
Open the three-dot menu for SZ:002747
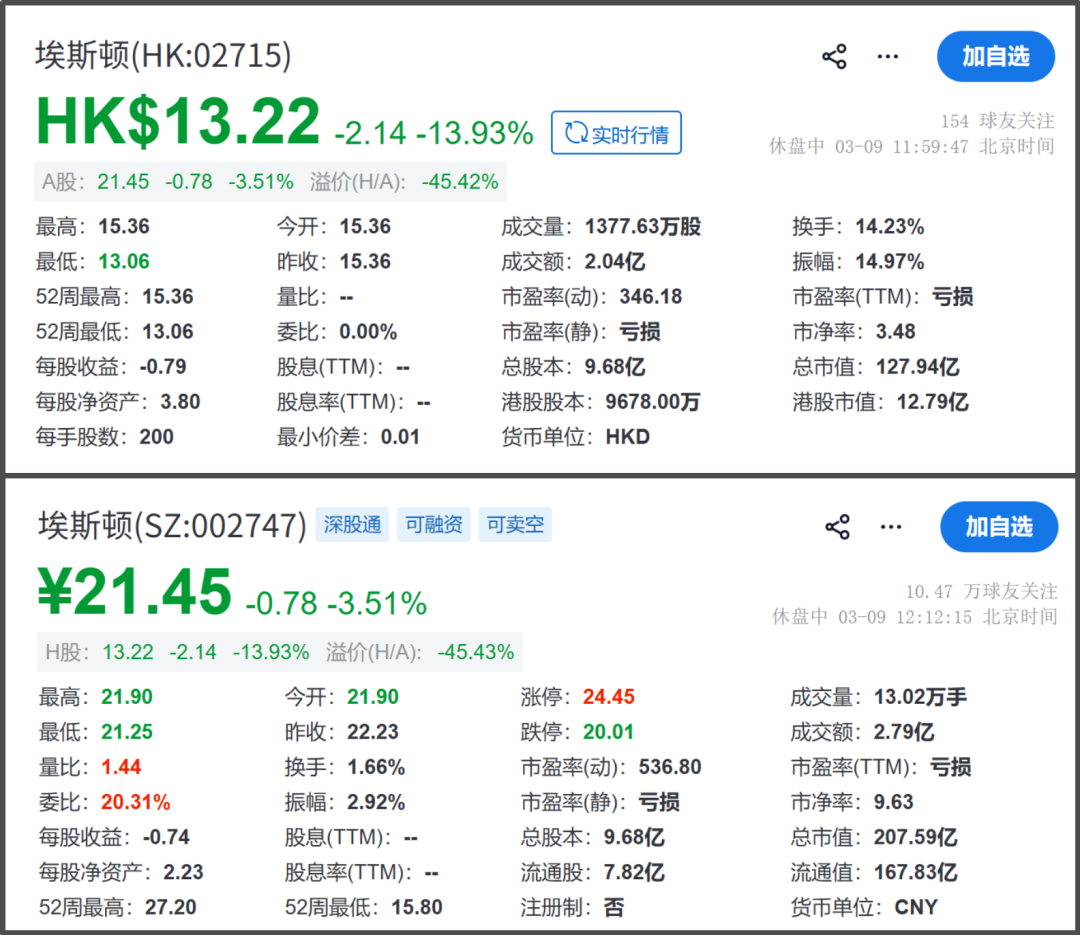[890, 527]
